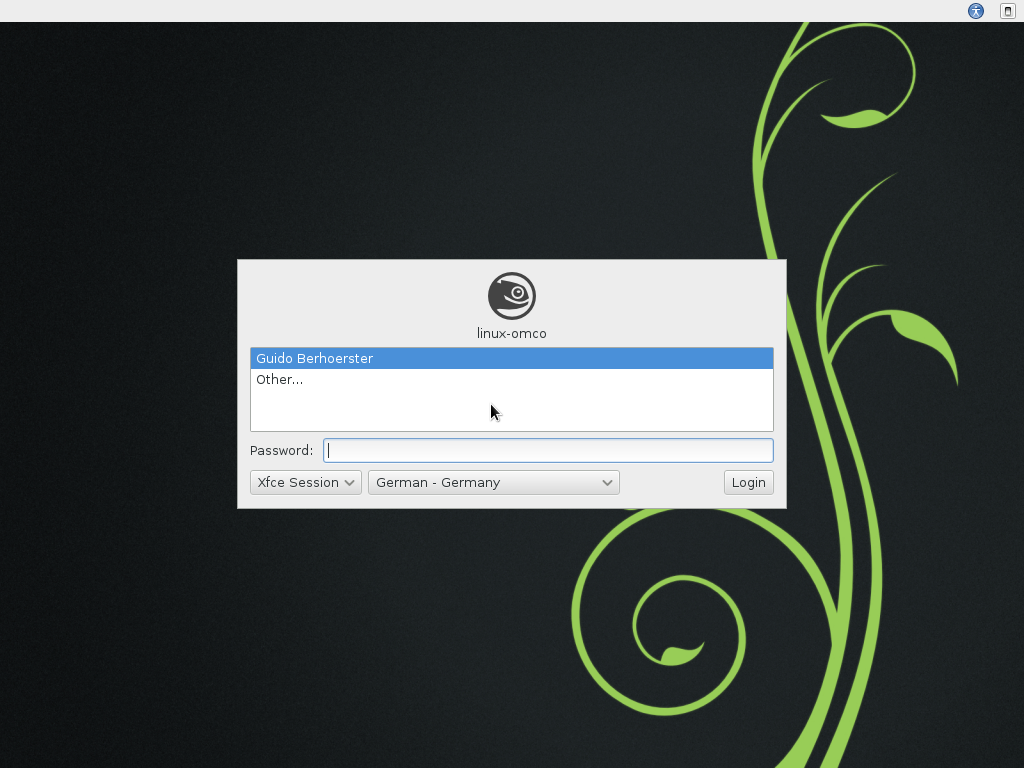Click the language selector chevron icon
The image size is (1024, 768).
click(607, 482)
